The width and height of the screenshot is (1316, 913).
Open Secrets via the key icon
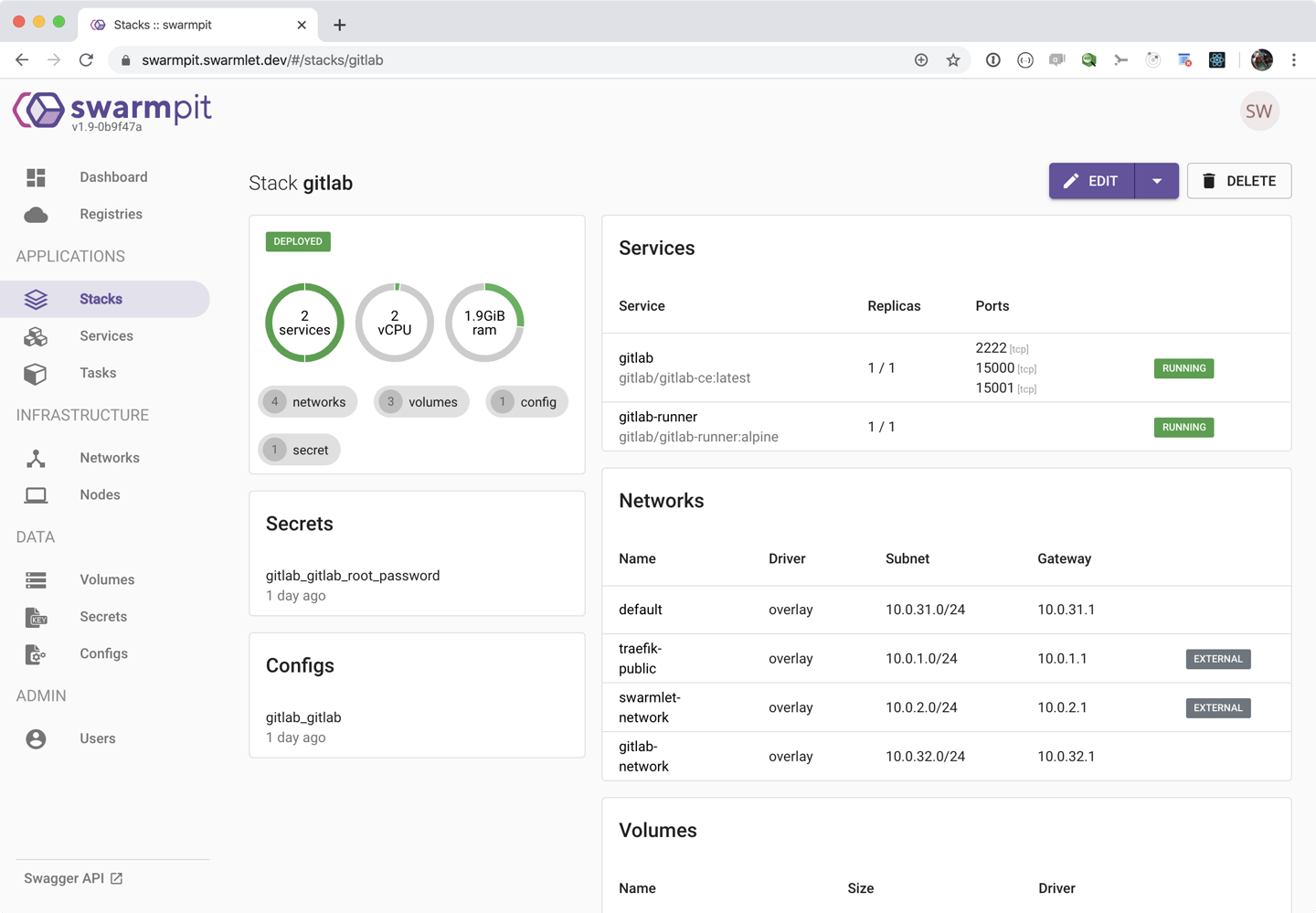pyautogui.click(x=36, y=617)
